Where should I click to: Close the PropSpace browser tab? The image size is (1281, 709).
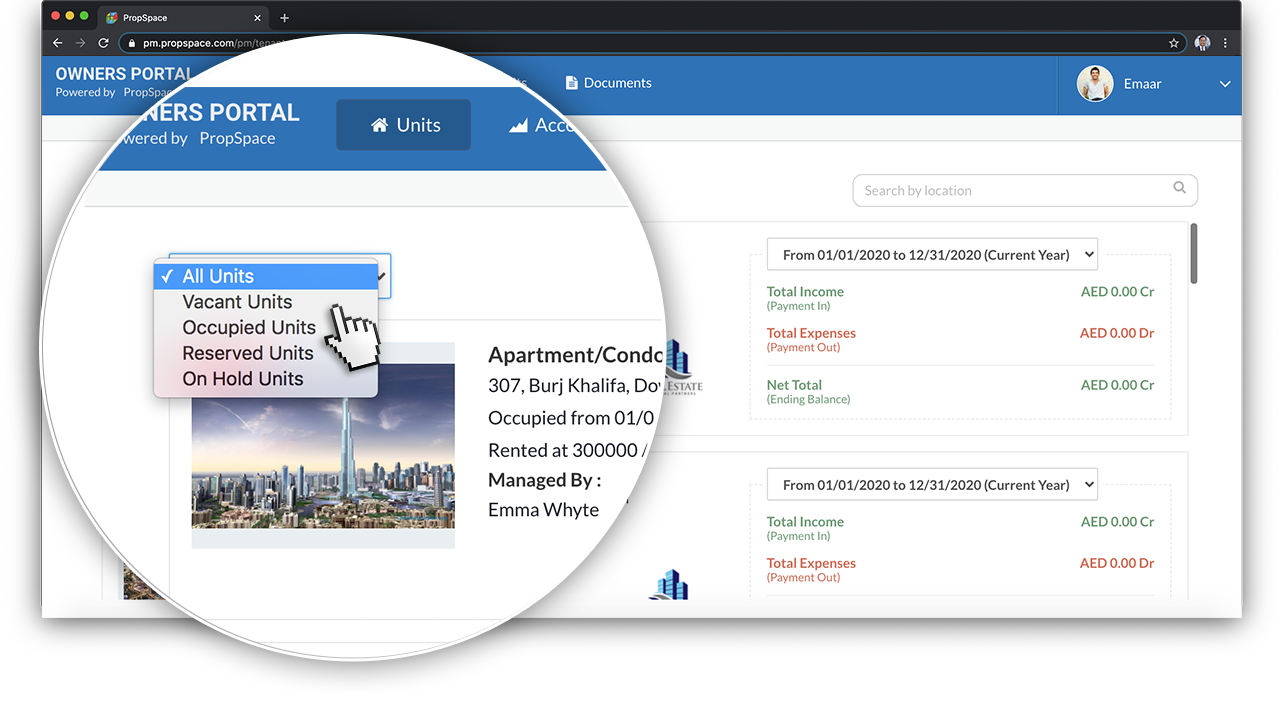tap(257, 18)
